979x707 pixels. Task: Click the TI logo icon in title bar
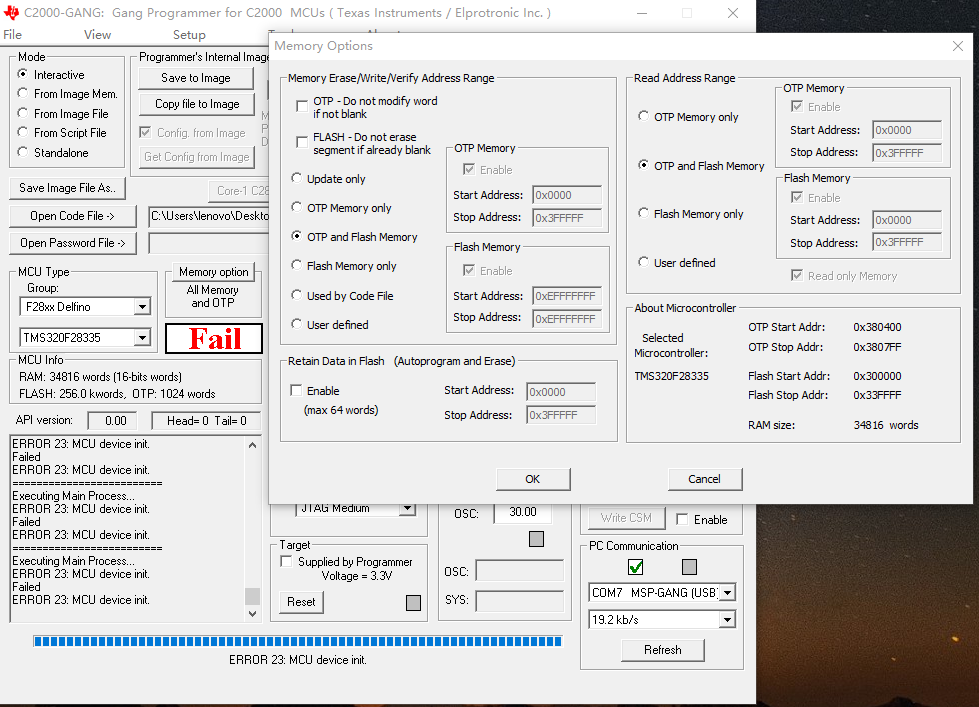(x=11, y=12)
